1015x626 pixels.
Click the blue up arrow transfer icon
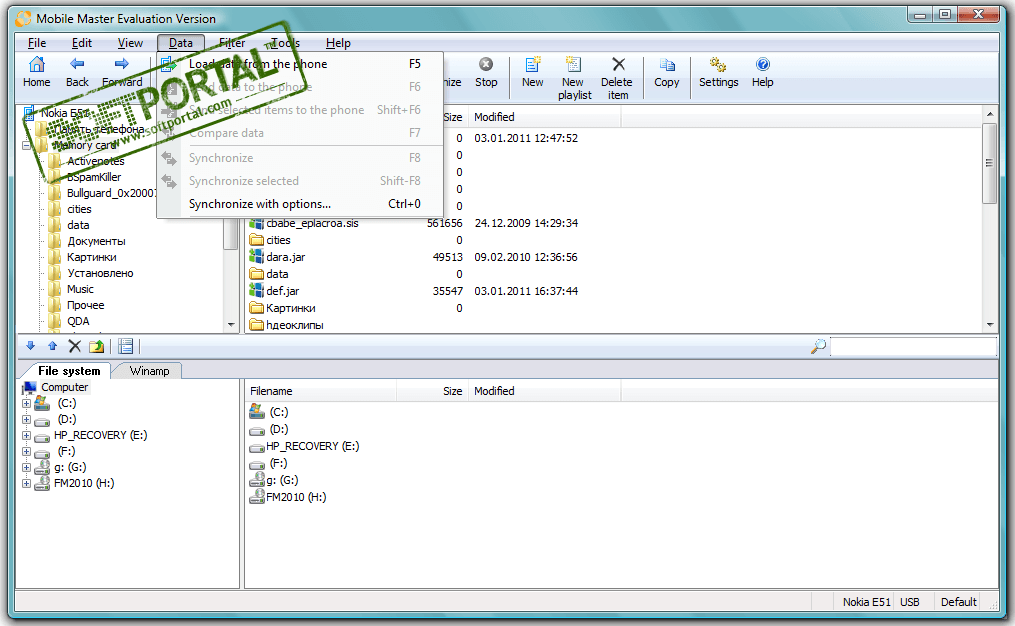click(x=52, y=346)
